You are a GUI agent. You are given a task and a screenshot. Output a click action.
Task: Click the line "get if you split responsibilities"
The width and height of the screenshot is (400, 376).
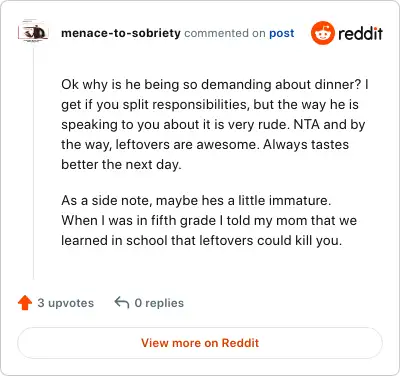tap(210, 105)
